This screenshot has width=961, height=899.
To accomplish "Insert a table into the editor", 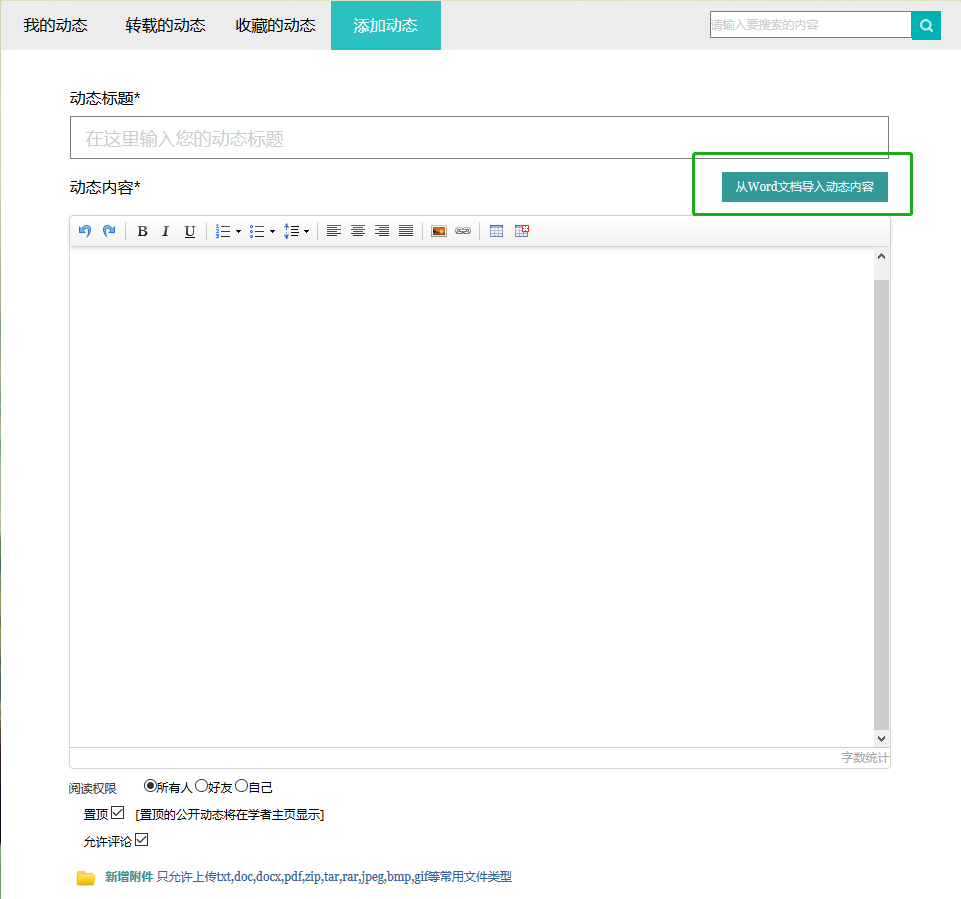I will point(496,231).
